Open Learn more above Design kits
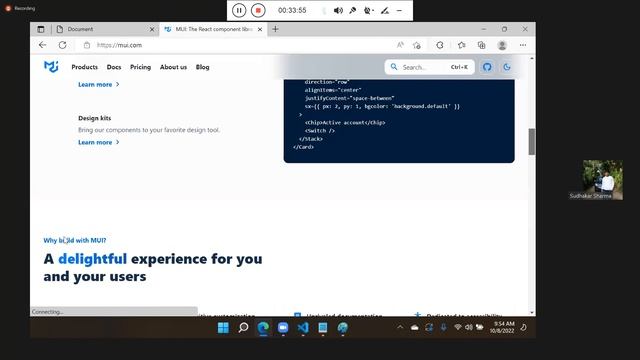Viewport: 640px width, 360px height. click(x=99, y=84)
